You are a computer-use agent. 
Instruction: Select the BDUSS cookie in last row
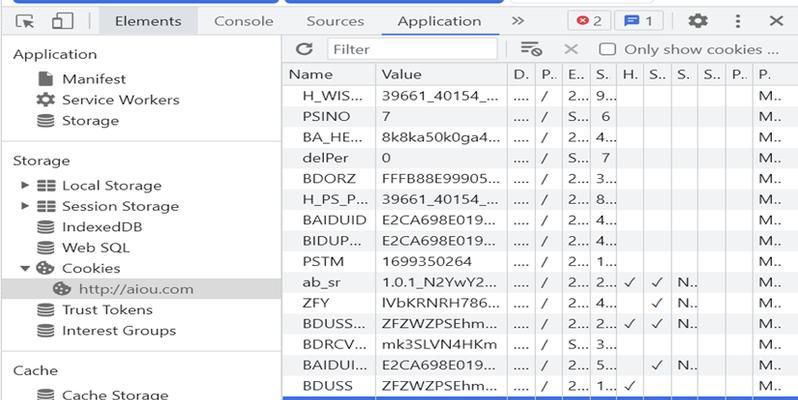tap(327, 386)
